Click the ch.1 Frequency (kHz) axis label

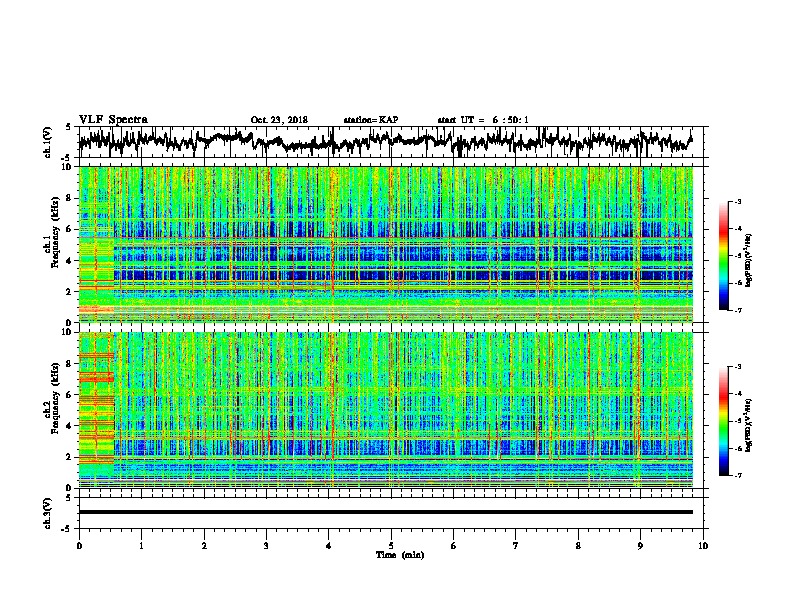(51, 232)
